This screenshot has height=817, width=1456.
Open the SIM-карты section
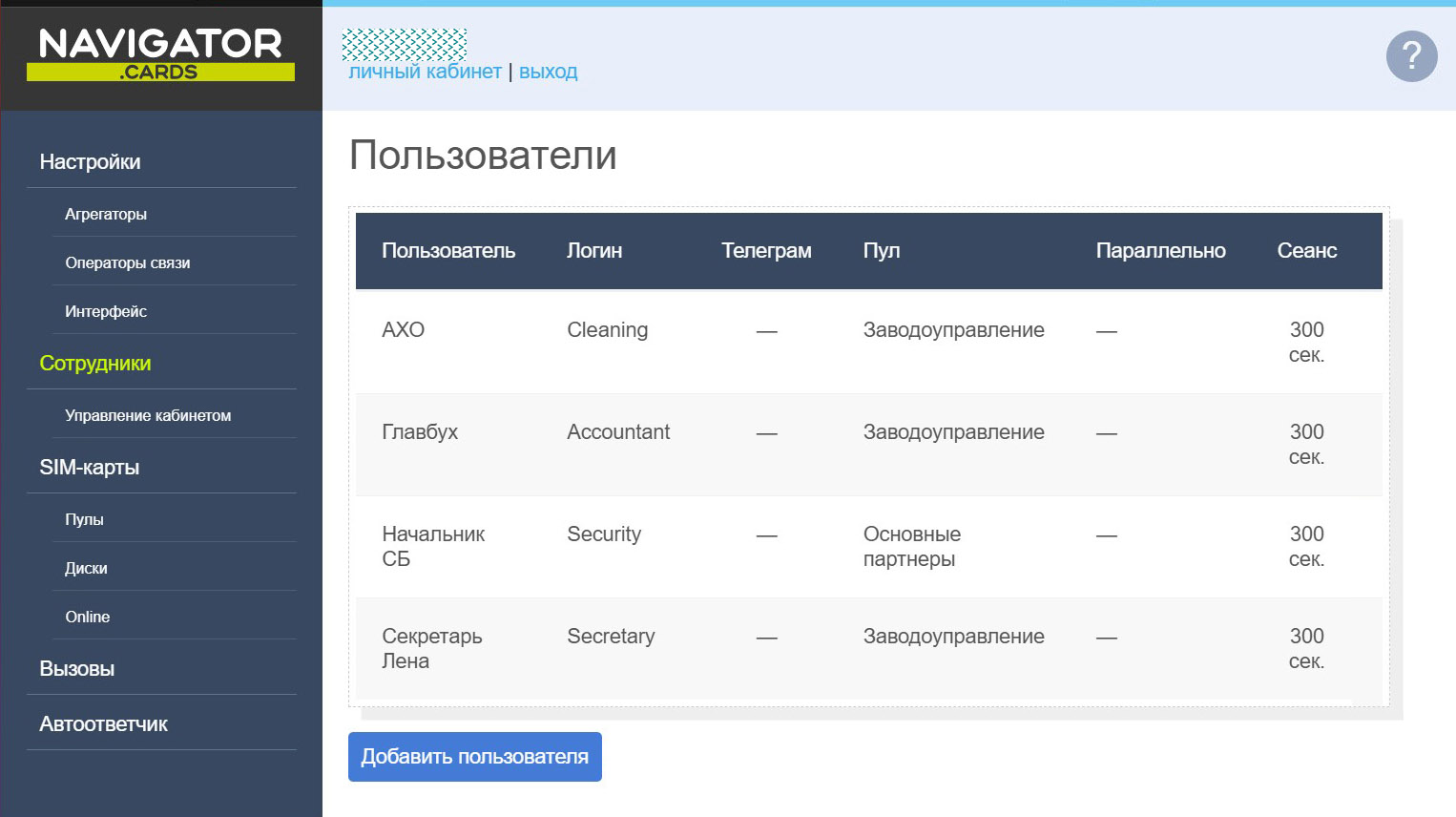click(x=90, y=468)
